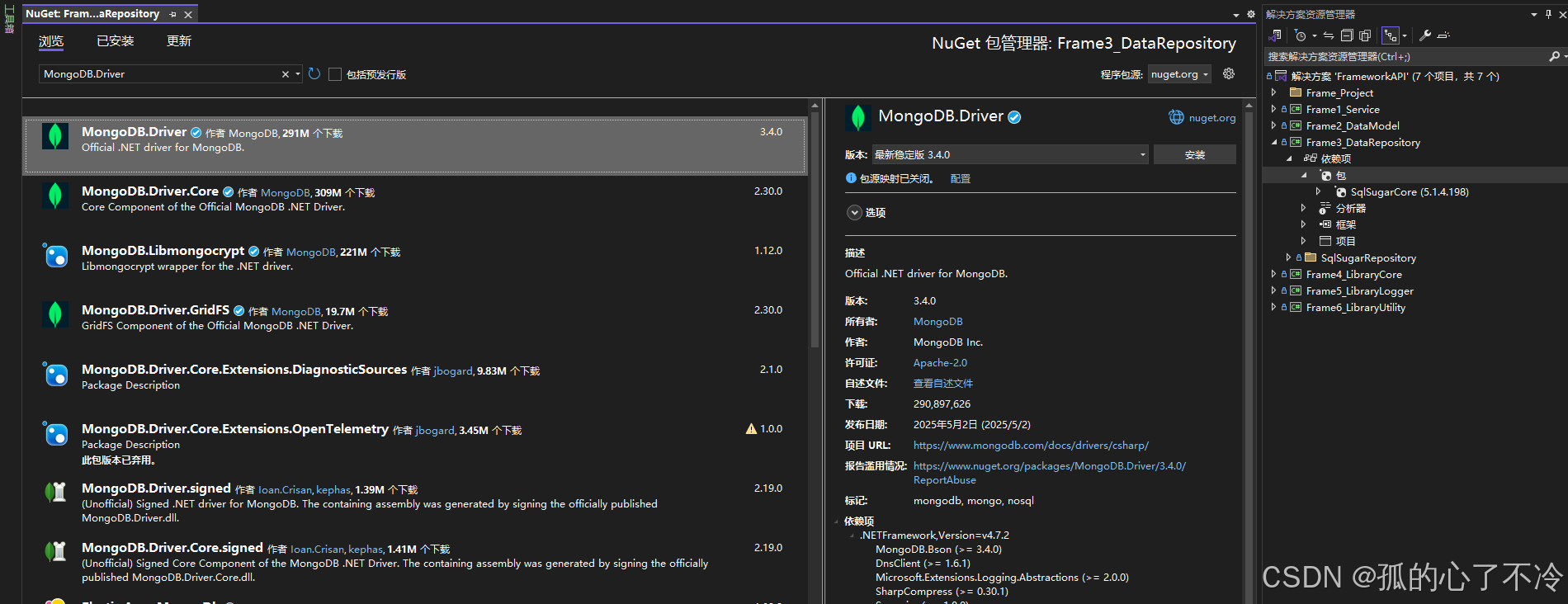Open Properties wrench icon in Solution Explorer
Viewport: 1568px width, 604px height.
click(1425, 35)
